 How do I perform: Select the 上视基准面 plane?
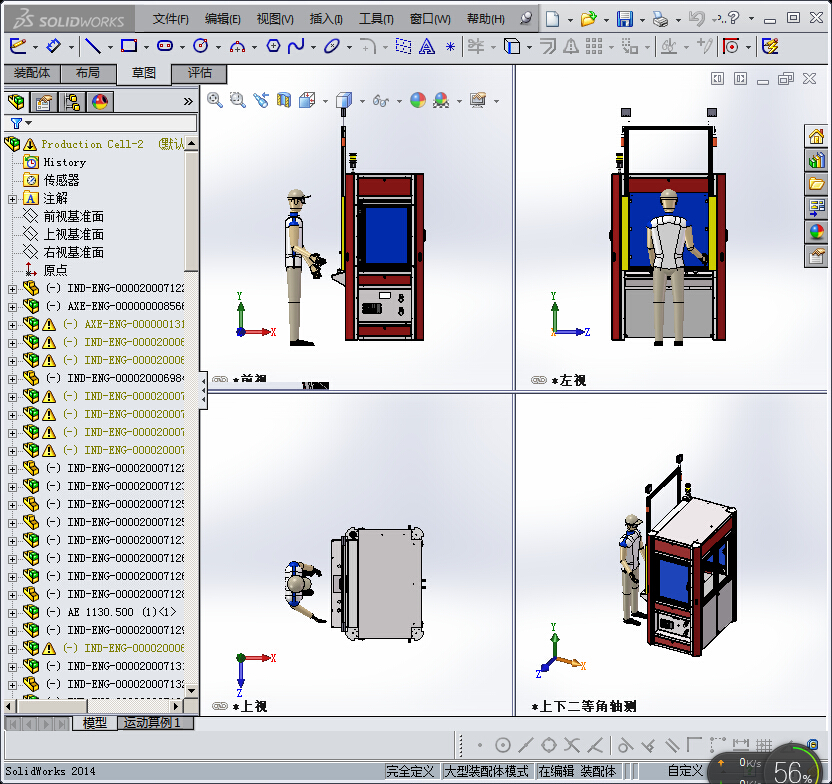tap(73, 234)
